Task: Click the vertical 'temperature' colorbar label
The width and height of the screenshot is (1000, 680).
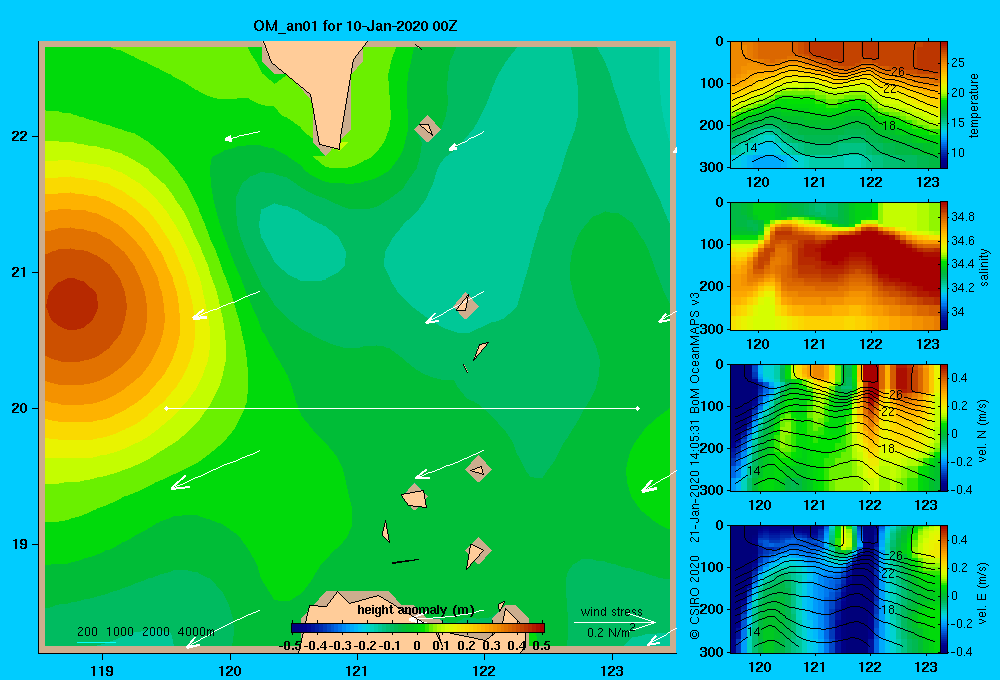Action: (974, 105)
